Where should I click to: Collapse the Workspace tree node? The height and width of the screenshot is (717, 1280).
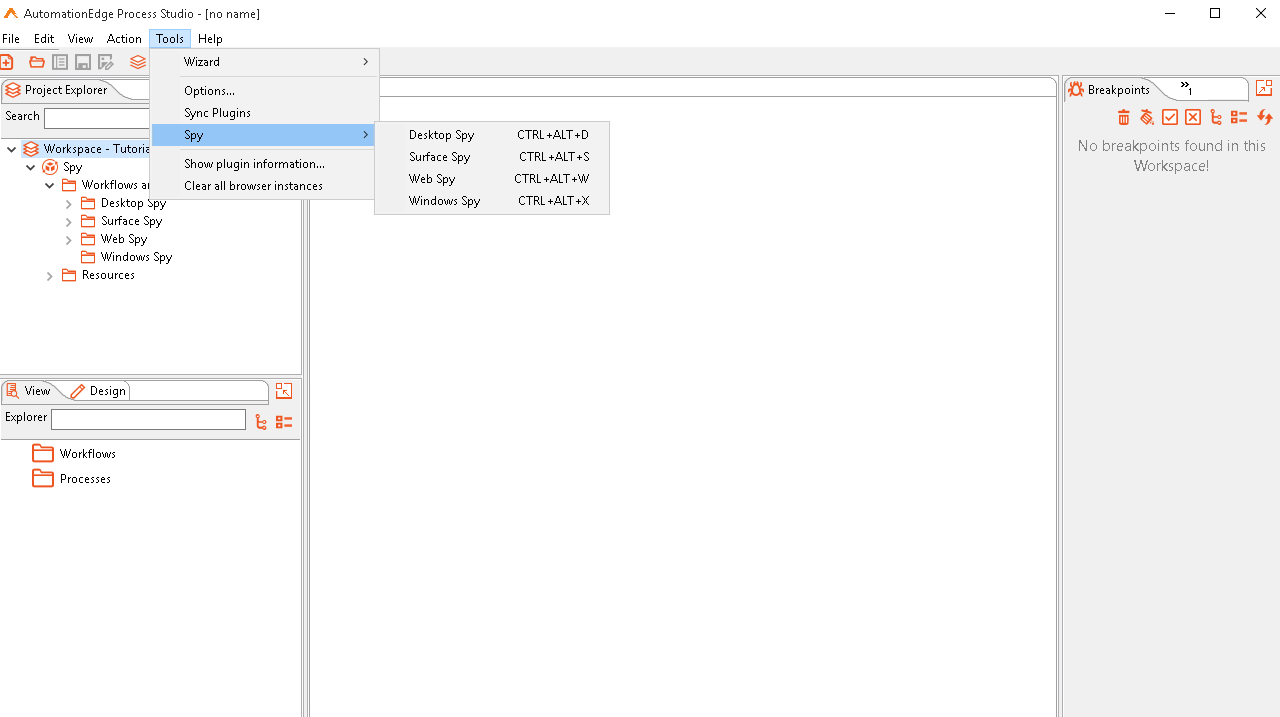12,149
